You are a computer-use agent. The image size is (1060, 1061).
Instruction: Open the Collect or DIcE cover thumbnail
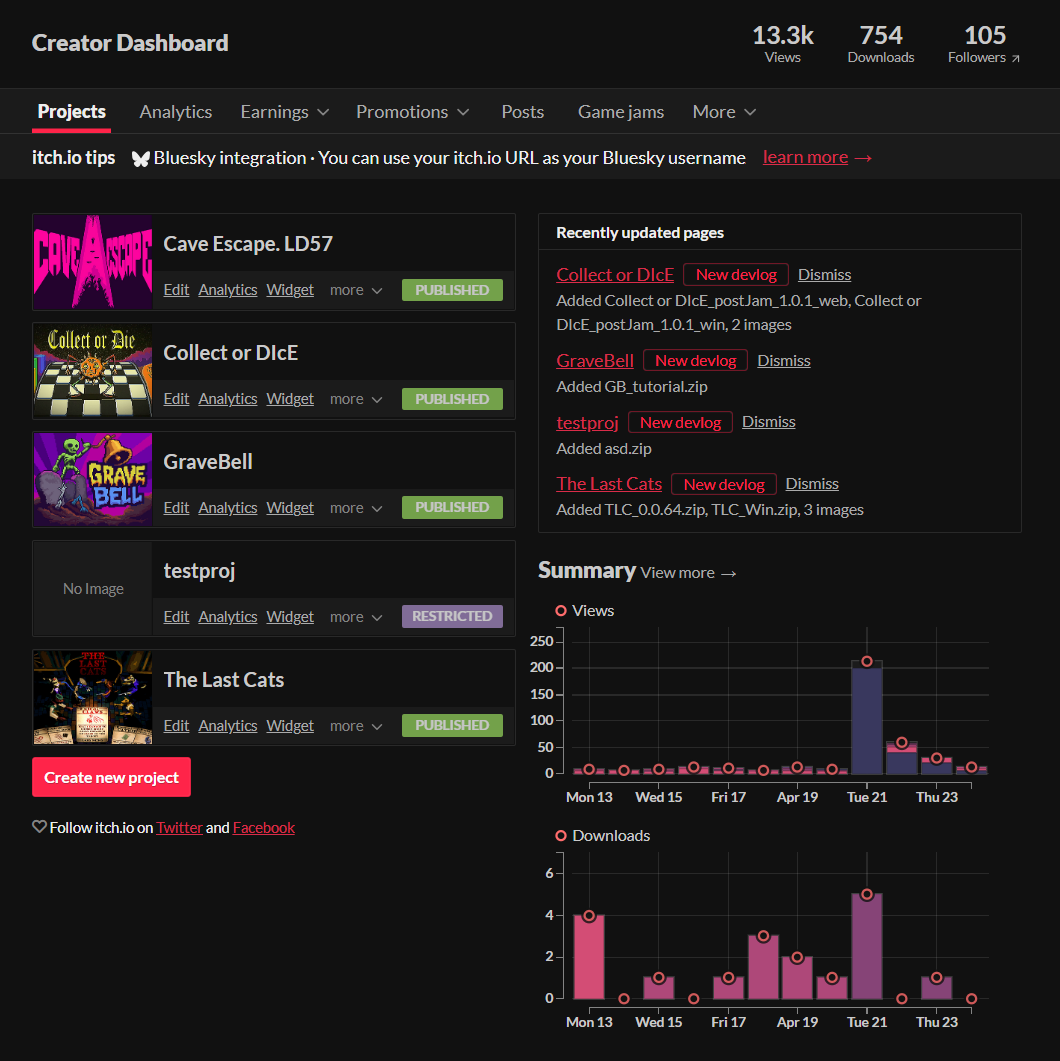pos(93,371)
